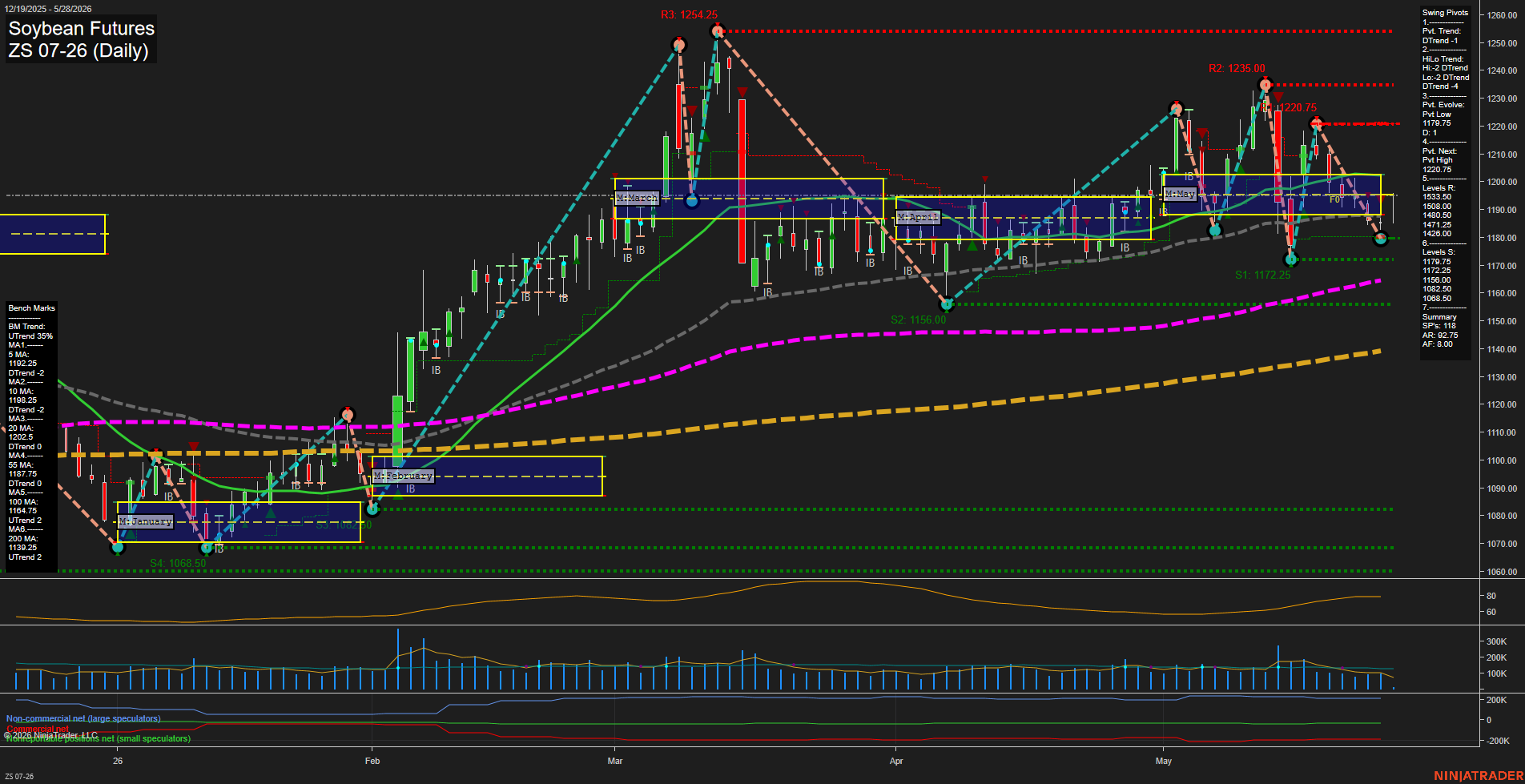Click the M:May range label
This screenshot has width=1525, height=784.
(1180, 194)
